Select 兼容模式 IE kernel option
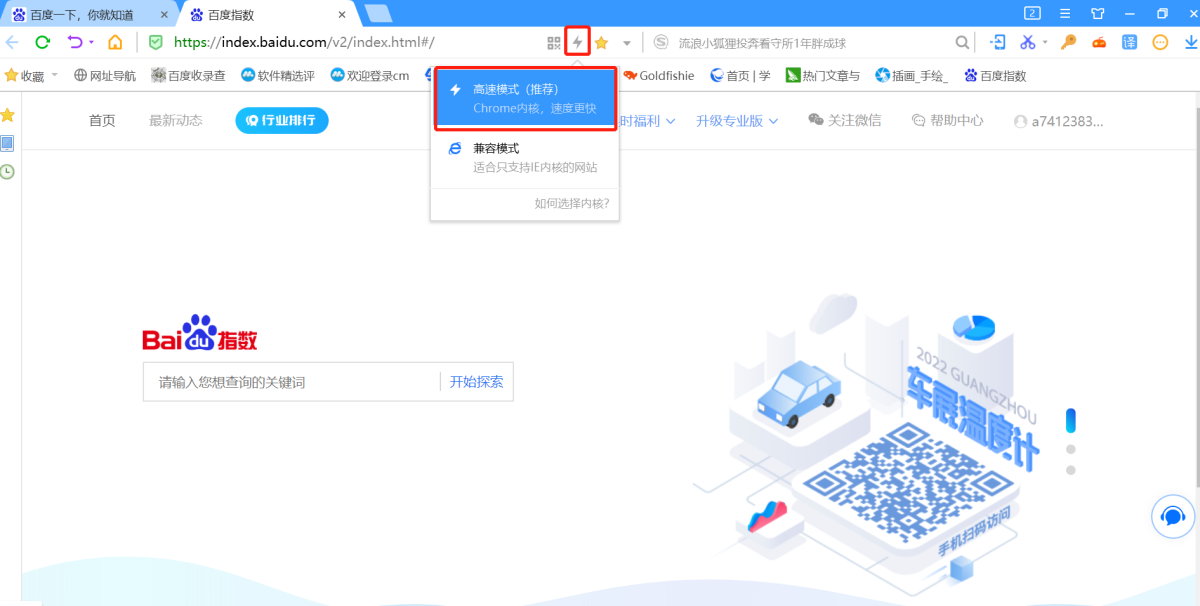Screen dimensions: 1200x606 pos(525,158)
